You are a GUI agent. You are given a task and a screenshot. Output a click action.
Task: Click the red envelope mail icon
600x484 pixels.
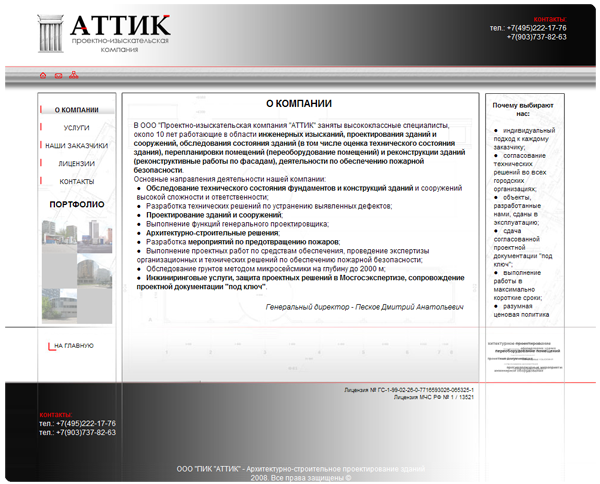58,76
